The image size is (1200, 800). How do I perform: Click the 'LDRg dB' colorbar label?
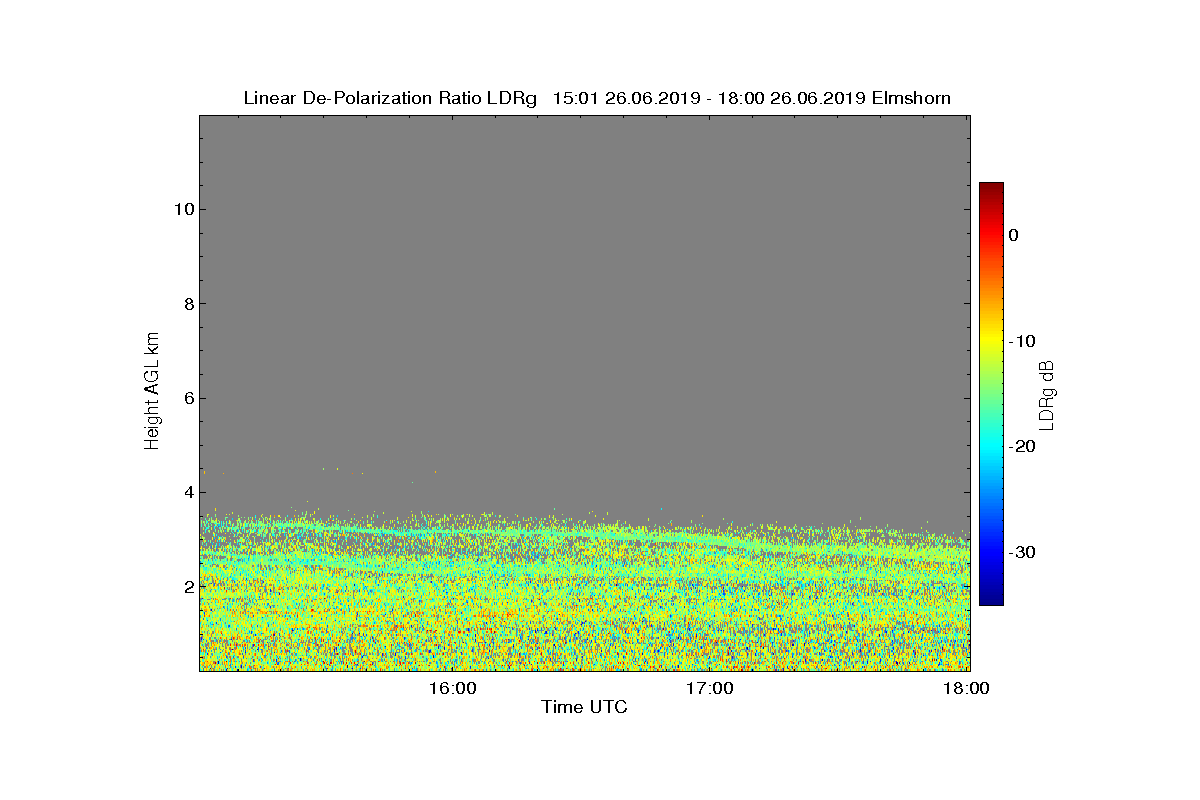[x=1047, y=394]
